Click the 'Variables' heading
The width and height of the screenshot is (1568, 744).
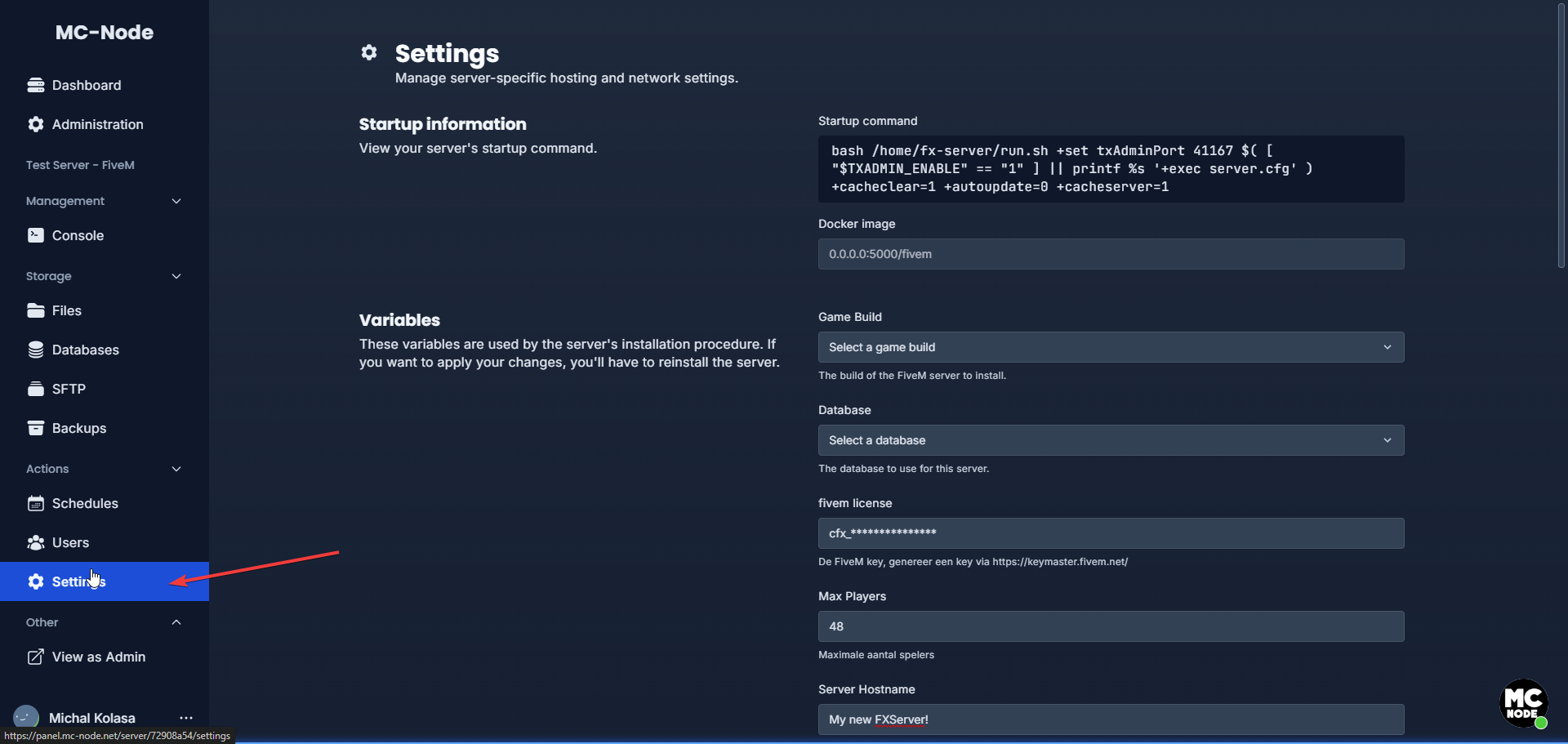(399, 320)
